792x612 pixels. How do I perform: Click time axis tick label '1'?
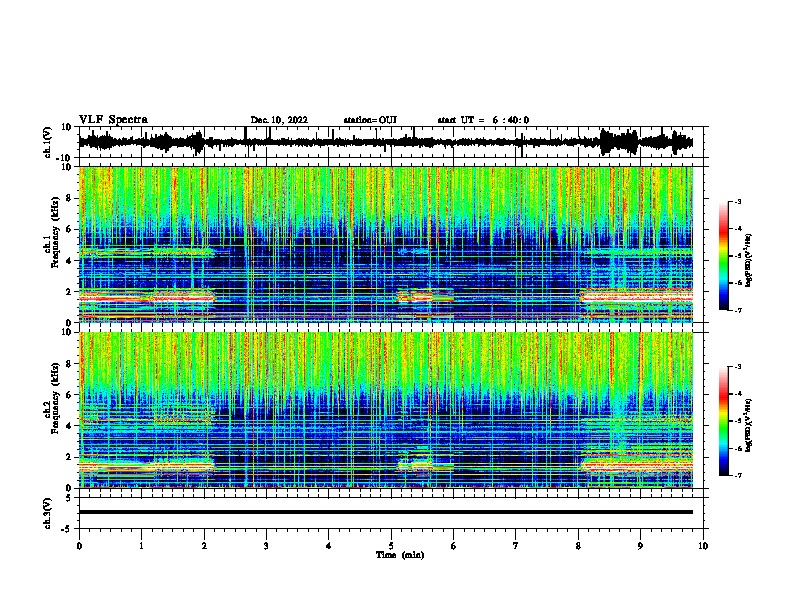click(x=141, y=546)
